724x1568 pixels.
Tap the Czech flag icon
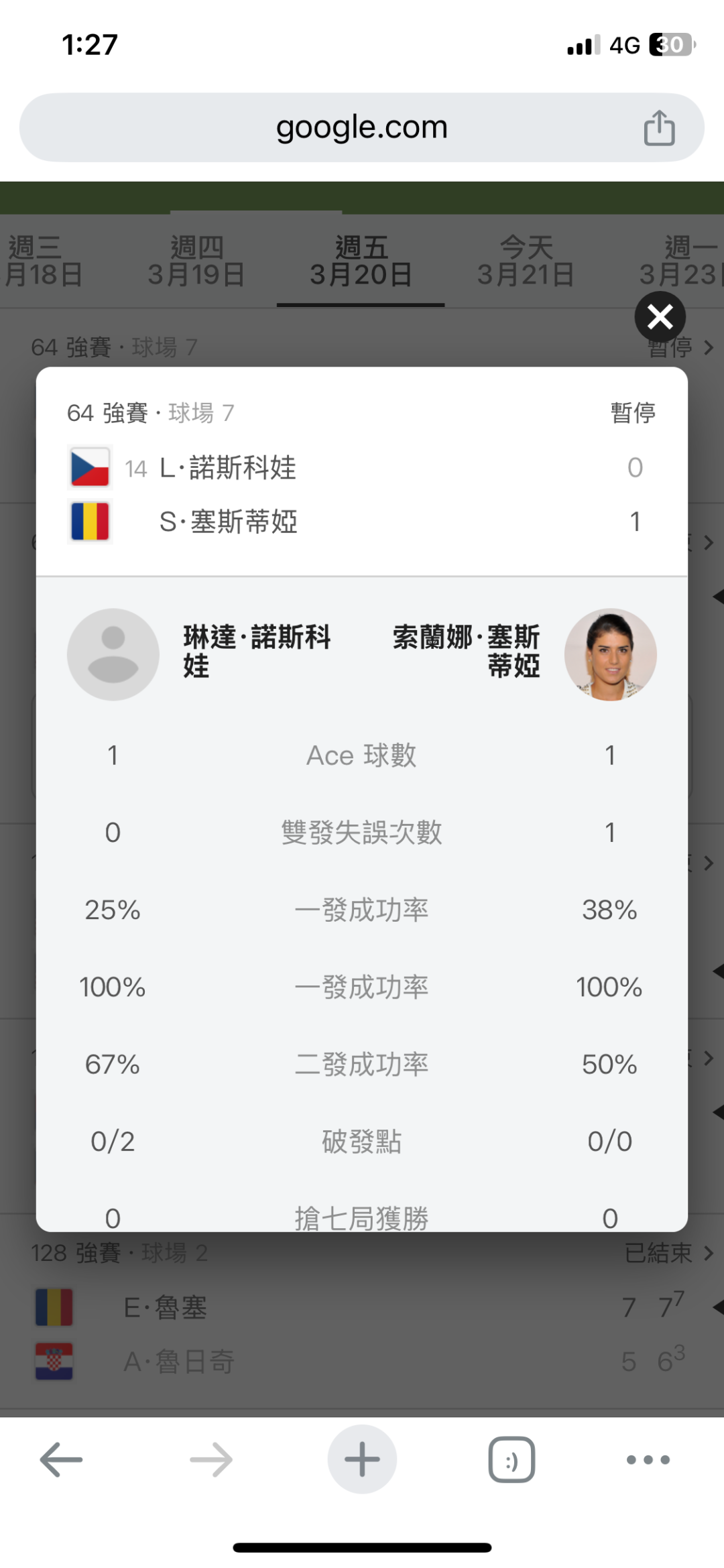point(90,467)
